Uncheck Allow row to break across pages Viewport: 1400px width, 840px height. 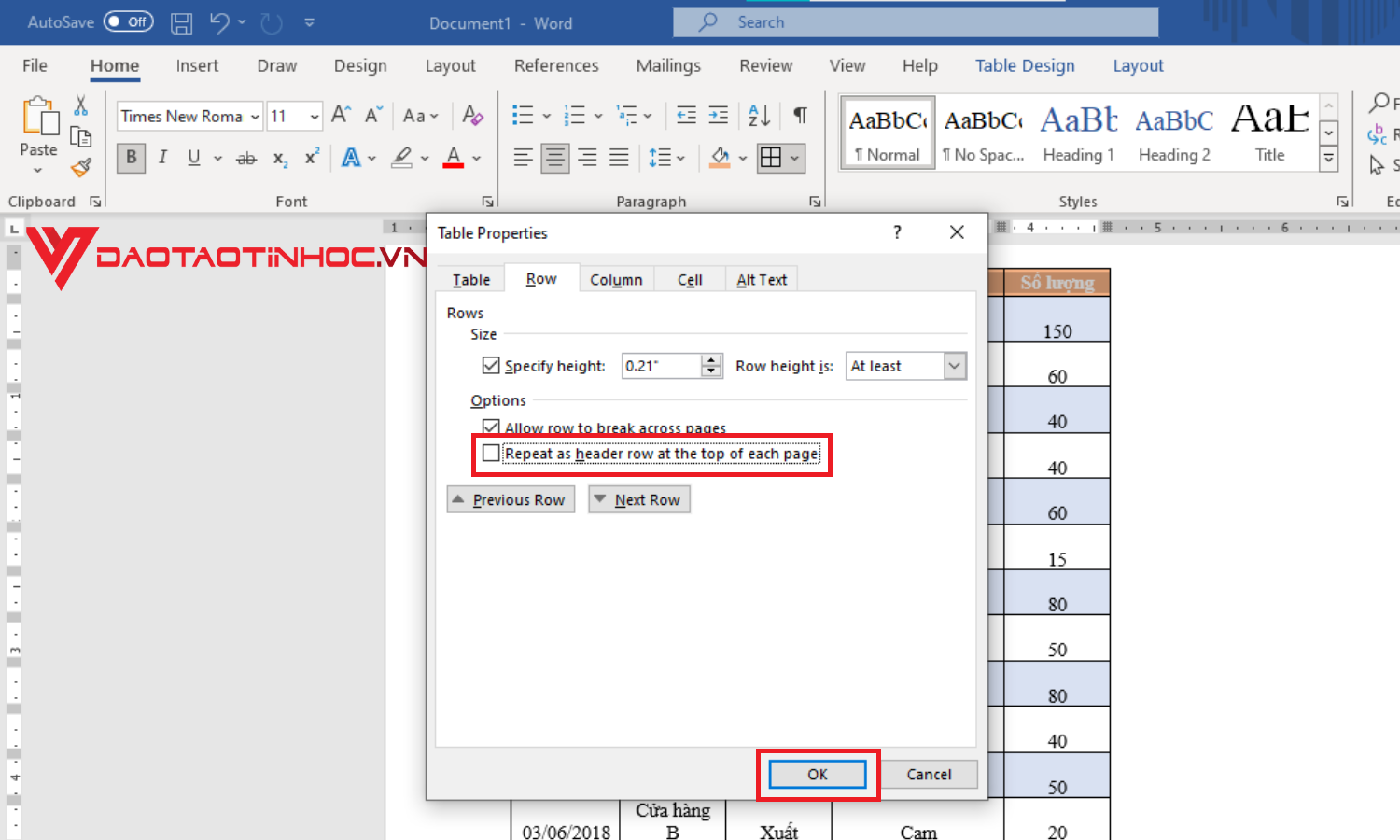[491, 427]
